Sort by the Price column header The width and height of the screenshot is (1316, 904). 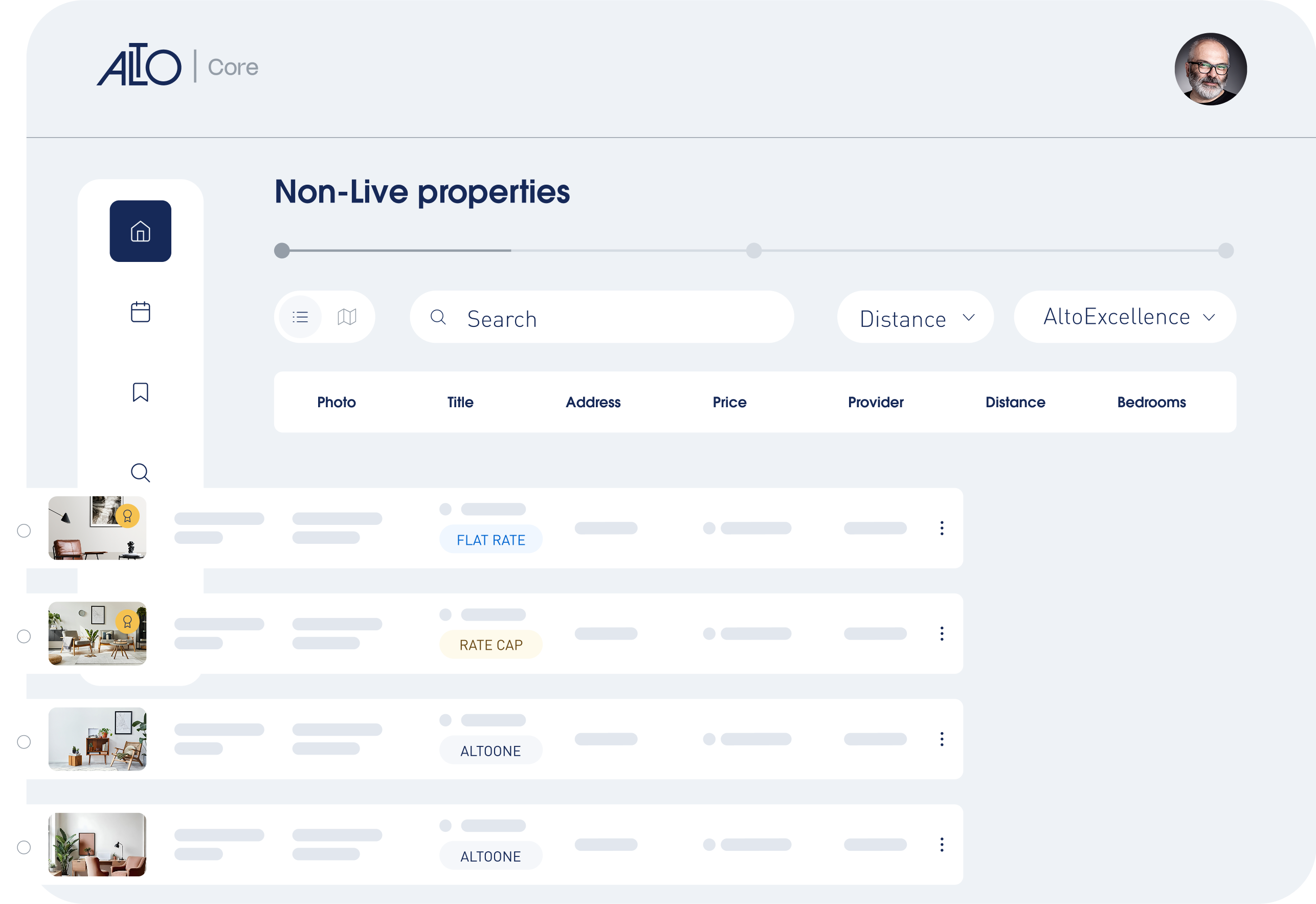tap(729, 402)
